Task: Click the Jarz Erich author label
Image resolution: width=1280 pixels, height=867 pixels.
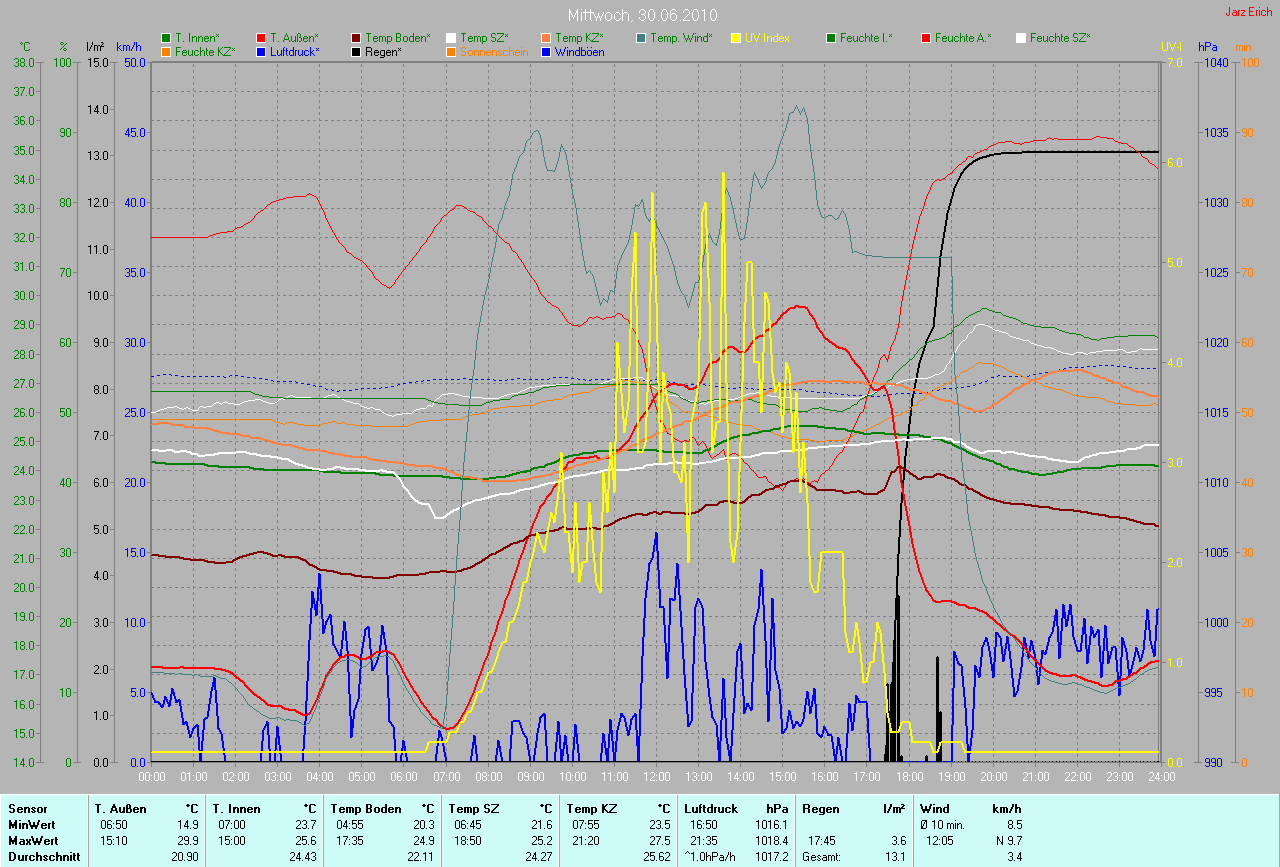Action: (x=1247, y=12)
